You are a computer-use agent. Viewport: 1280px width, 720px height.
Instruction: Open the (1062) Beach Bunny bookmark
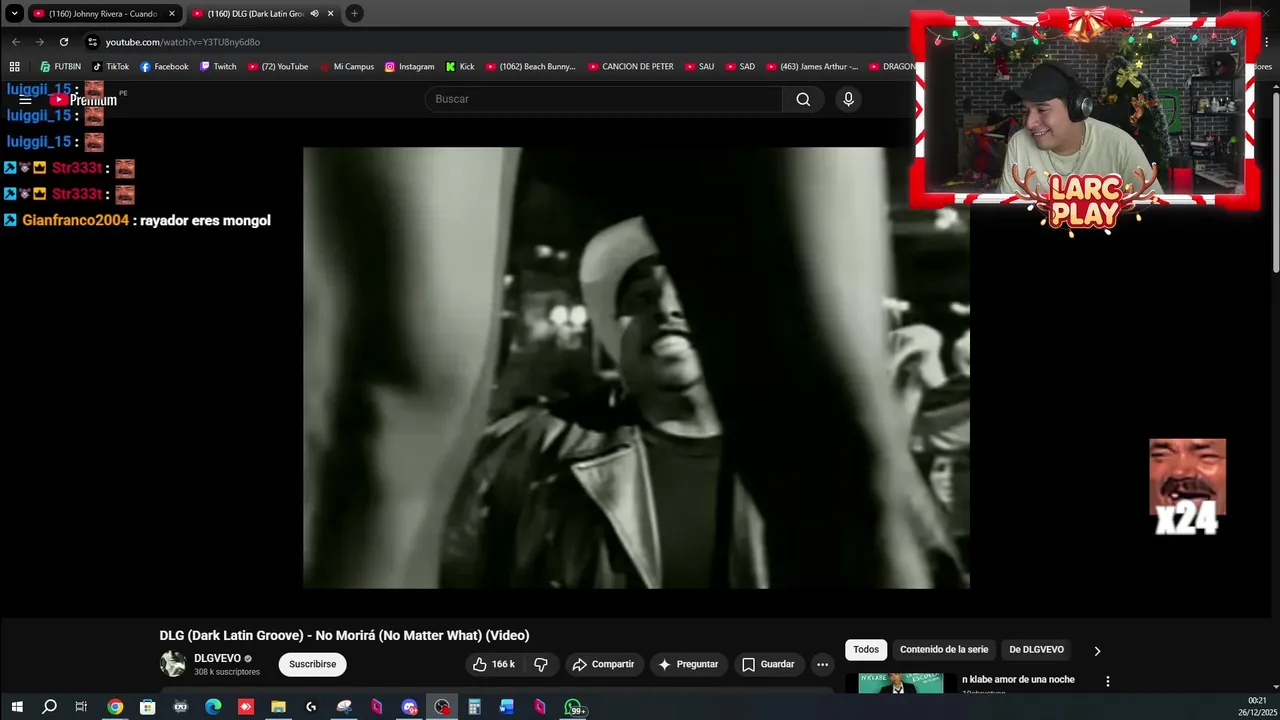(x=530, y=66)
